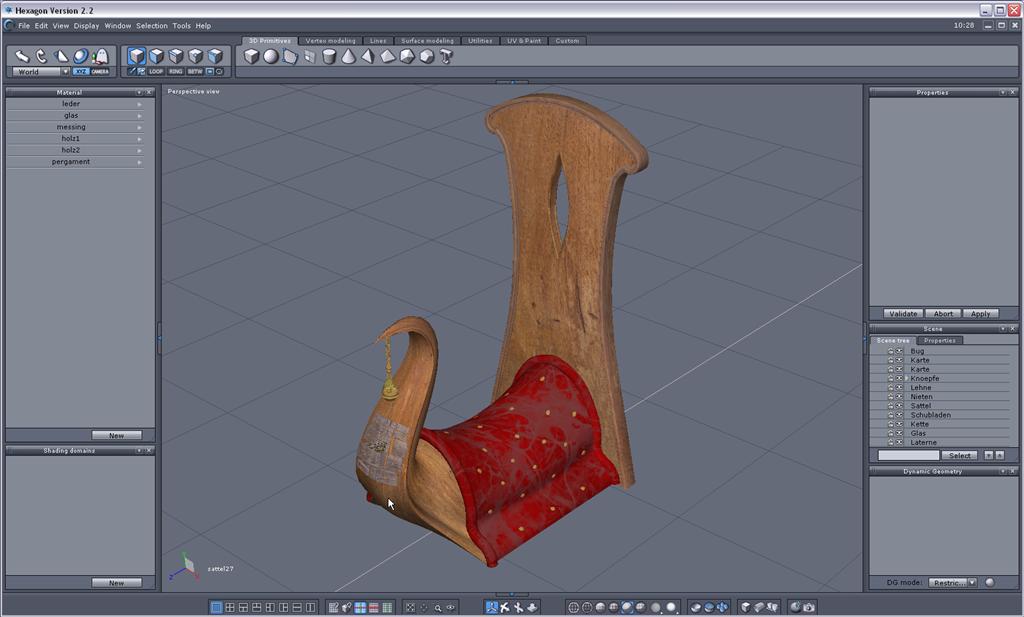Viewport: 1024px width, 617px height.
Task: Click the wireframe display mode globe icon
Action: pos(573,607)
